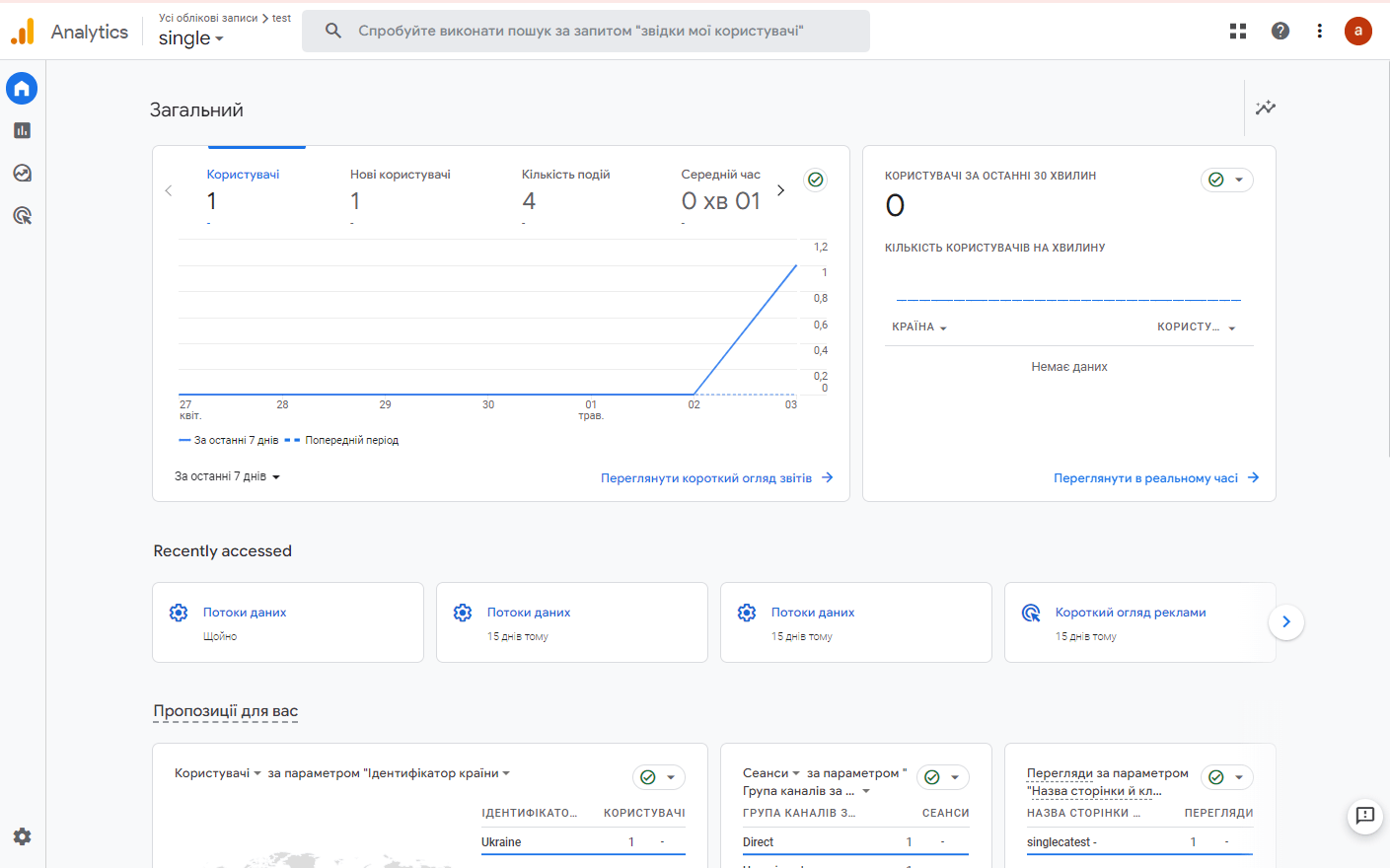Open the Reports bar chart icon
This screenshot has height=868, width=1390.
pos(22,130)
